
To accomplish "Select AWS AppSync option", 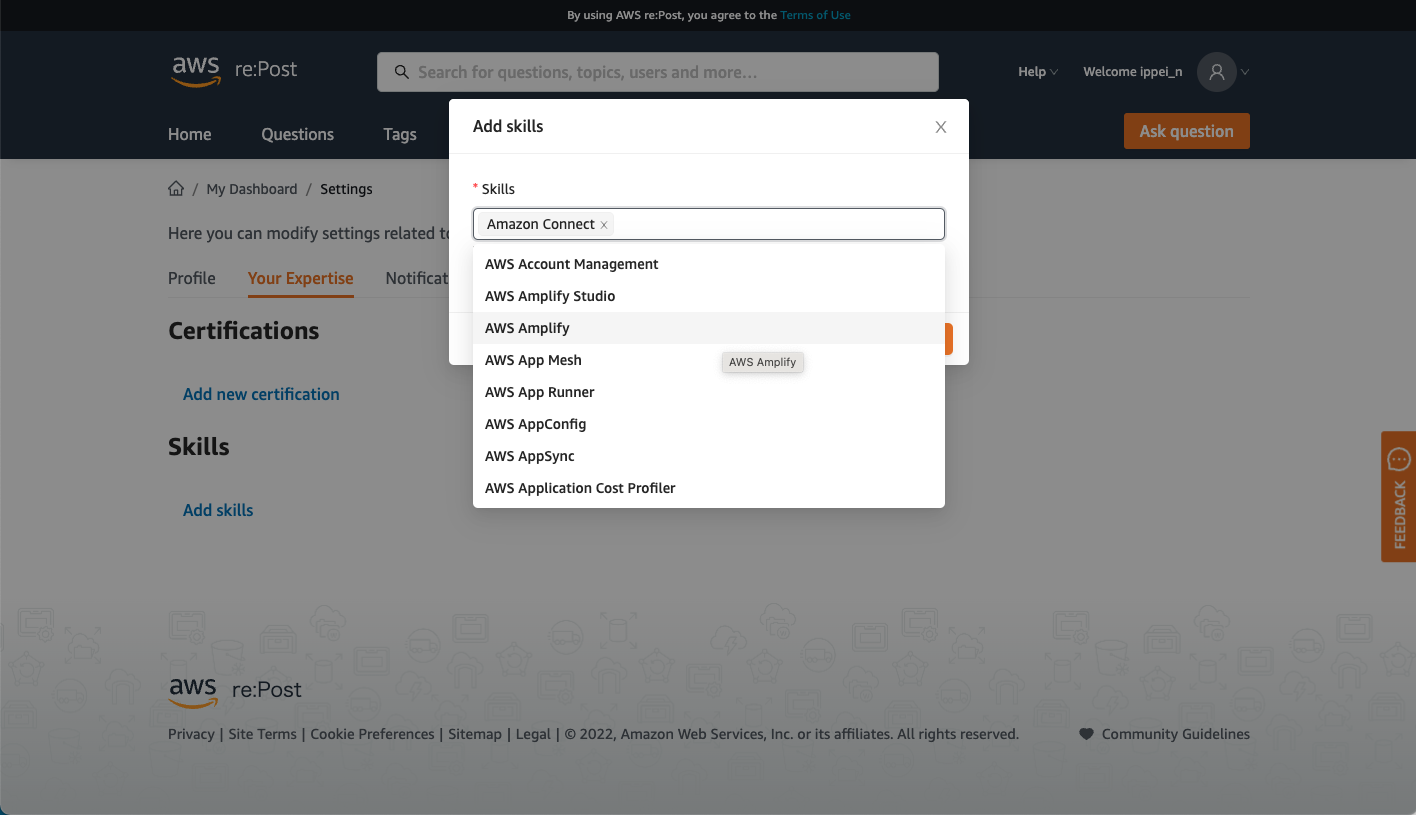I will (x=709, y=456).
